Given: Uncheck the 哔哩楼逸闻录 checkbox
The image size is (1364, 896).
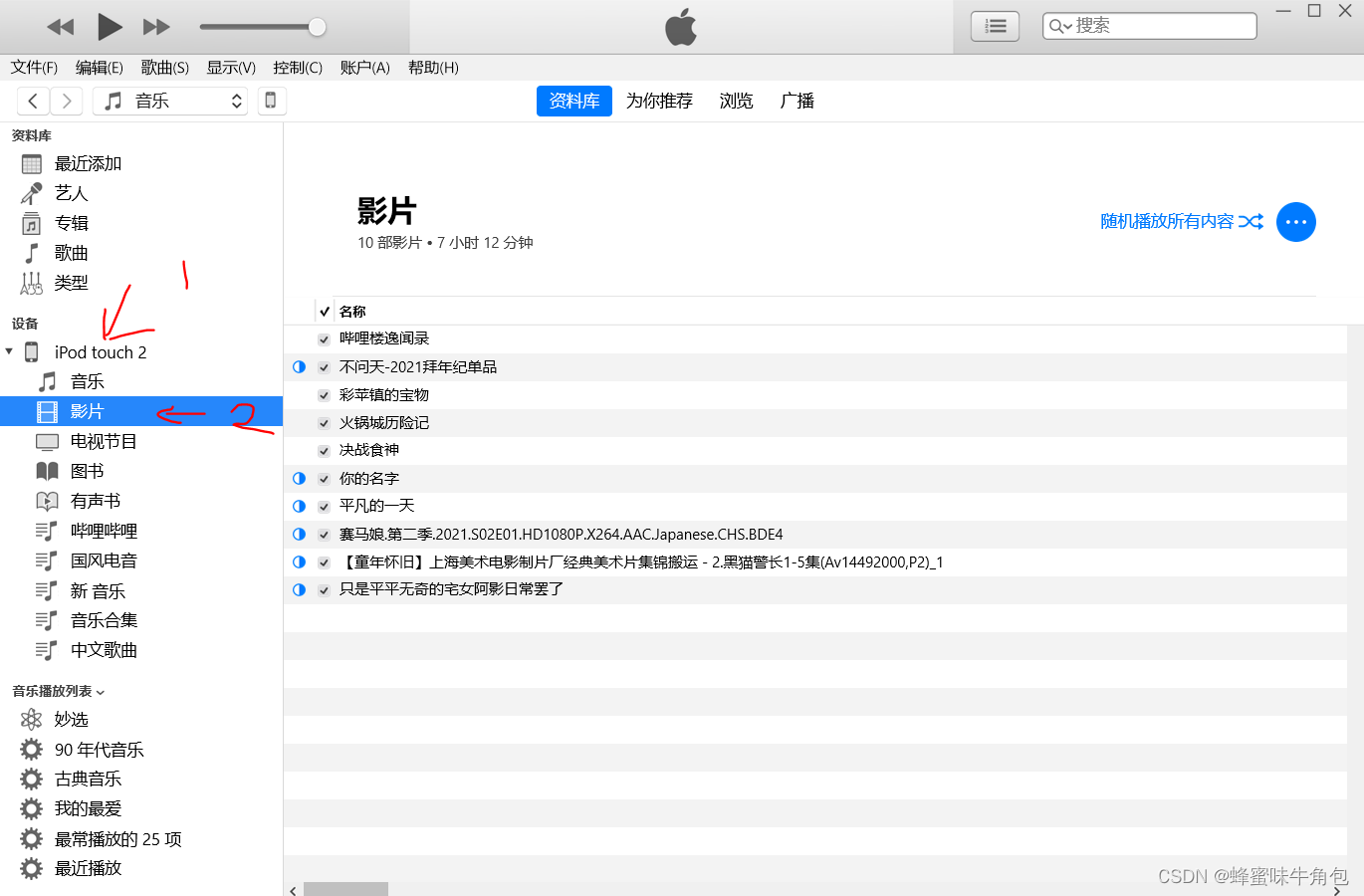Looking at the screenshot, I should (x=324, y=339).
